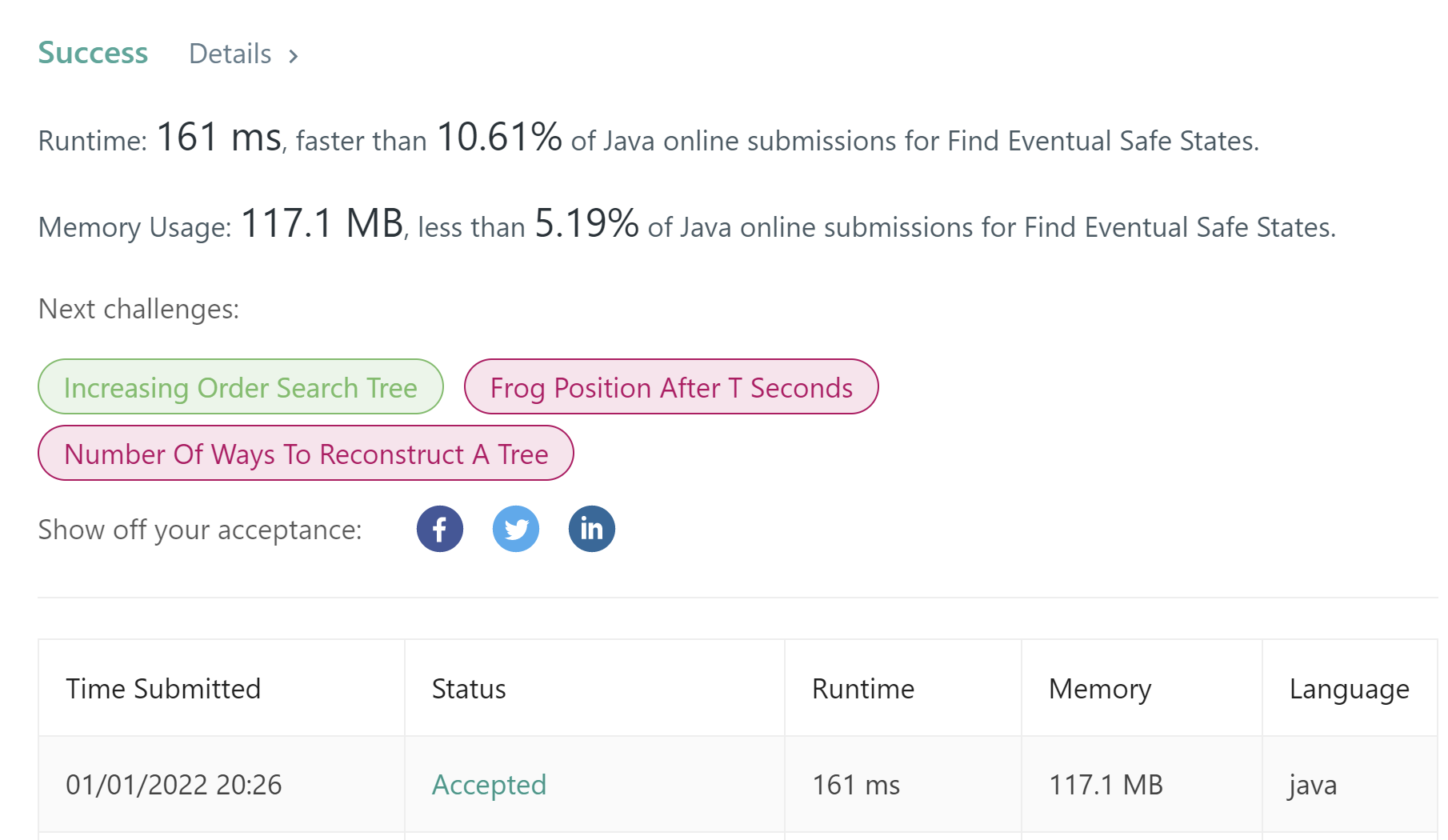Click the 117.1 MB cell in the table row
The width and height of the screenshot is (1448, 840).
[x=1106, y=785]
